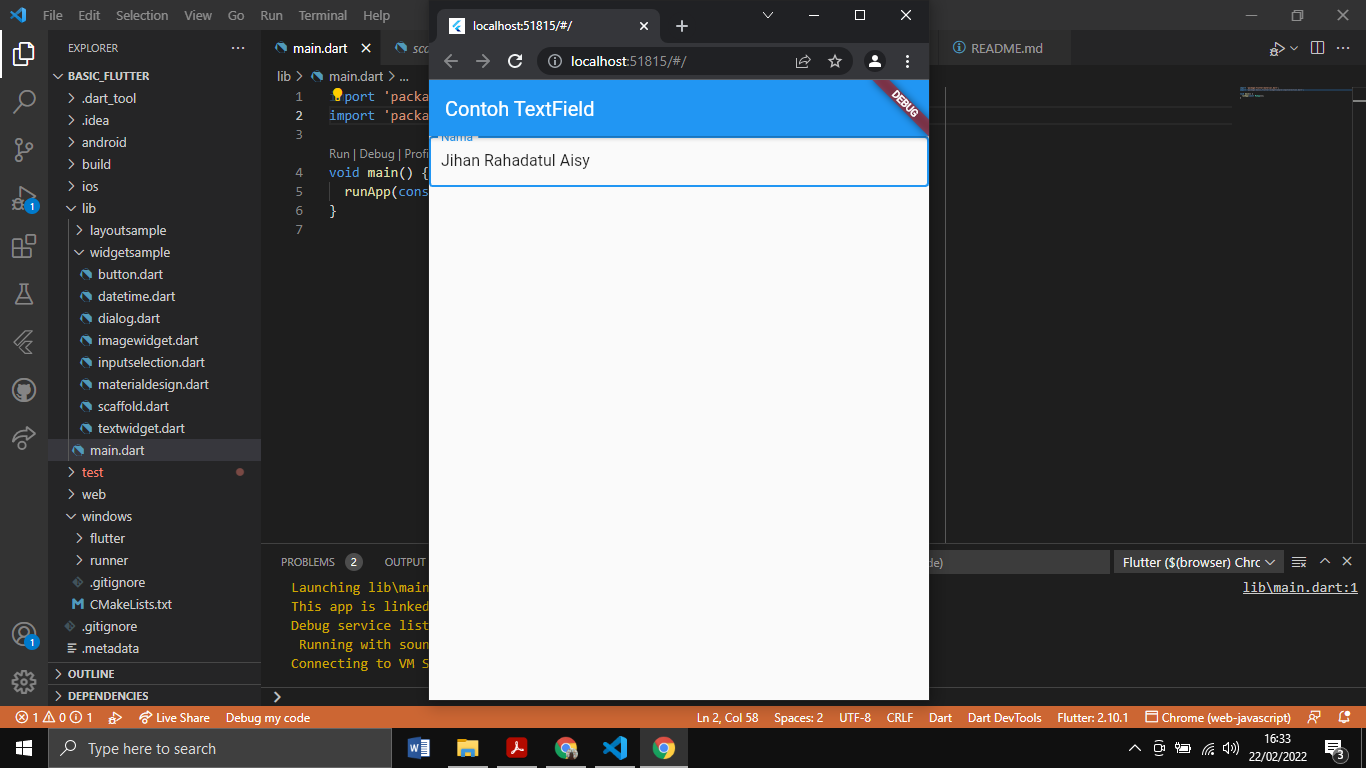Open the Source Control panel

point(24,148)
